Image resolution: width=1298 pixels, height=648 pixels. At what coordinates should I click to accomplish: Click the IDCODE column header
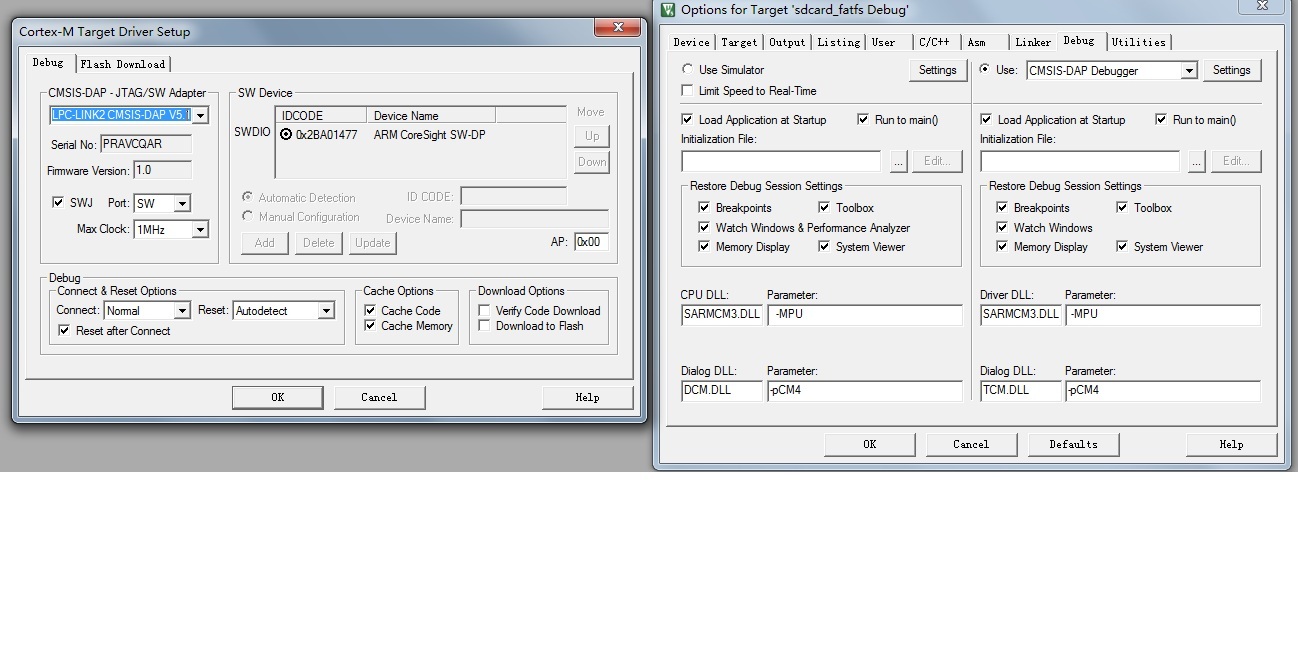(x=321, y=116)
